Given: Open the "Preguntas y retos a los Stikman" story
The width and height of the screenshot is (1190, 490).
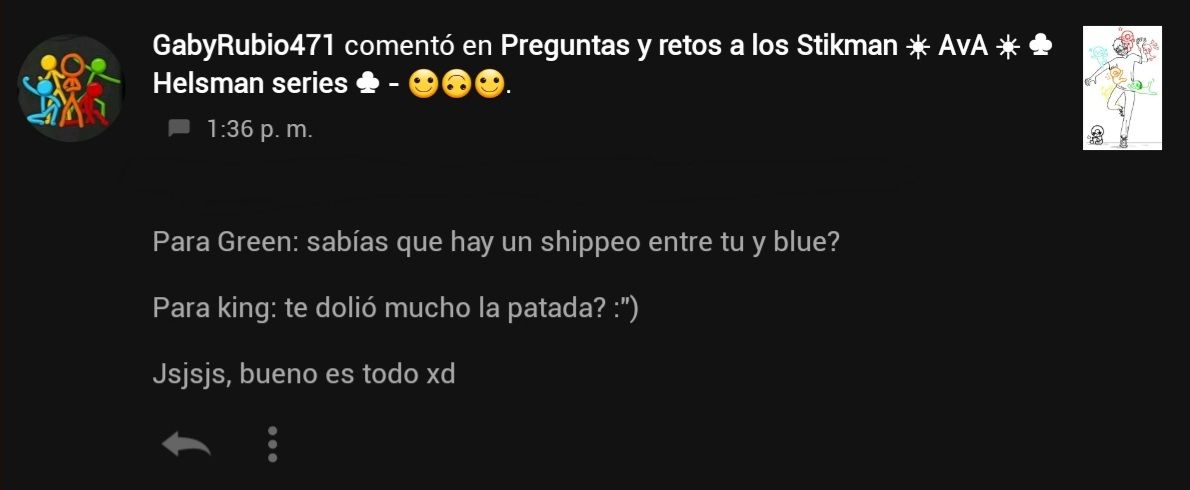Looking at the screenshot, I should click(x=699, y=46).
